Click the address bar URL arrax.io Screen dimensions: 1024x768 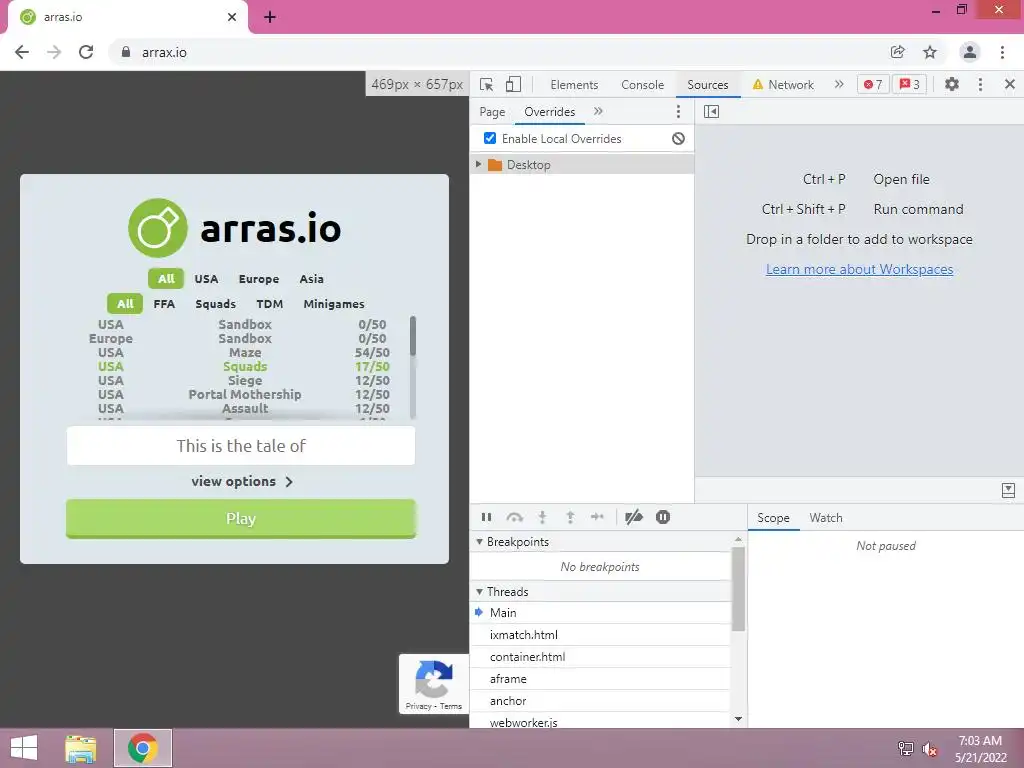coord(165,52)
